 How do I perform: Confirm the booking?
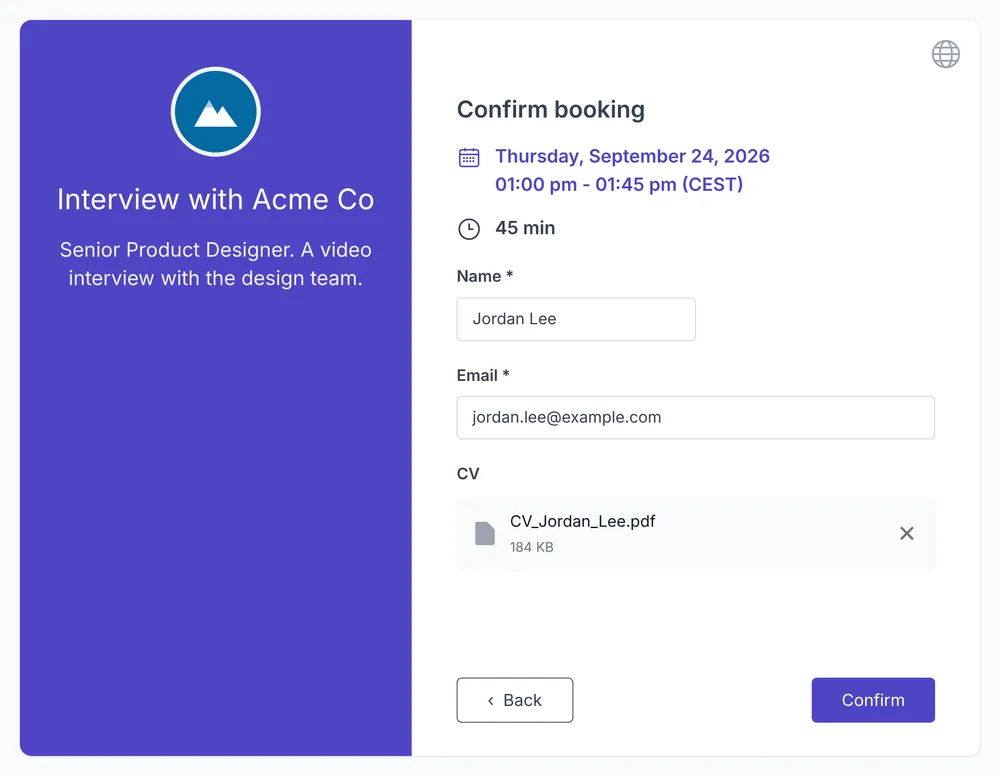click(x=872, y=699)
